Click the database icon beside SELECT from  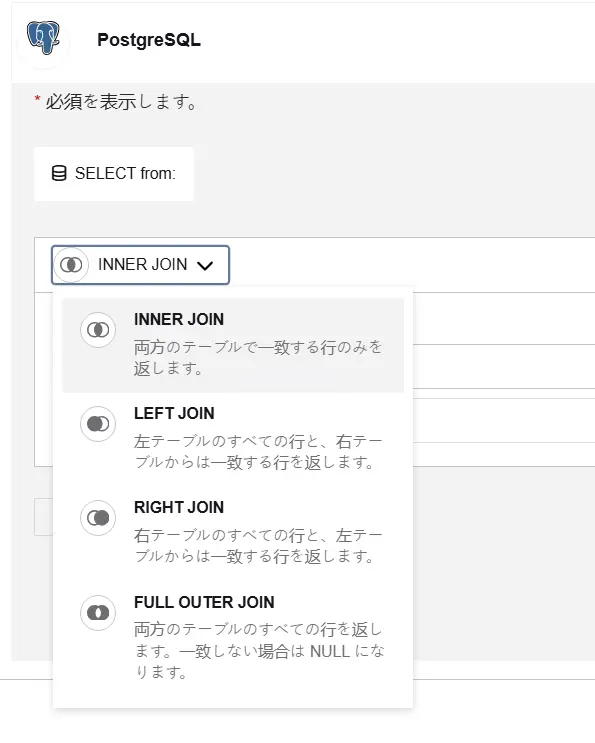[x=59, y=173]
